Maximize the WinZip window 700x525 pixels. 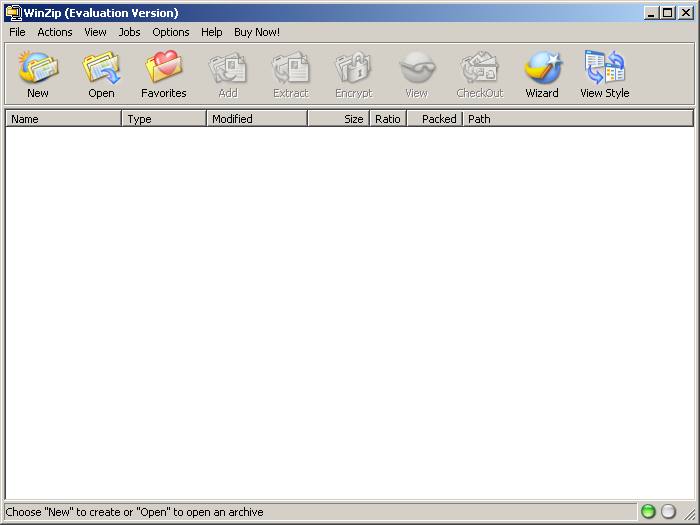[668, 13]
